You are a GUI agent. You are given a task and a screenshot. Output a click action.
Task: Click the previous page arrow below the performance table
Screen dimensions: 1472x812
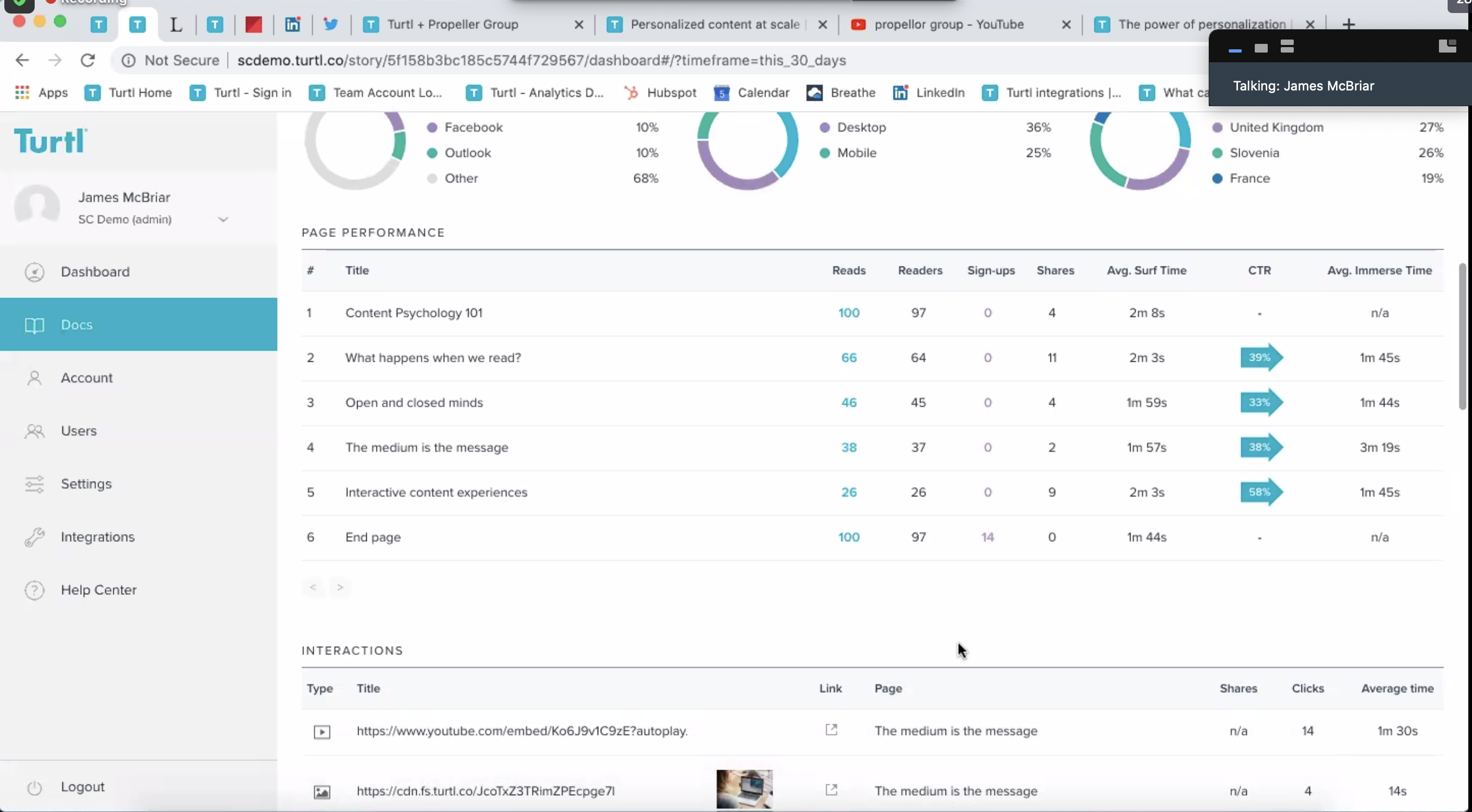pyautogui.click(x=313, y=587)
